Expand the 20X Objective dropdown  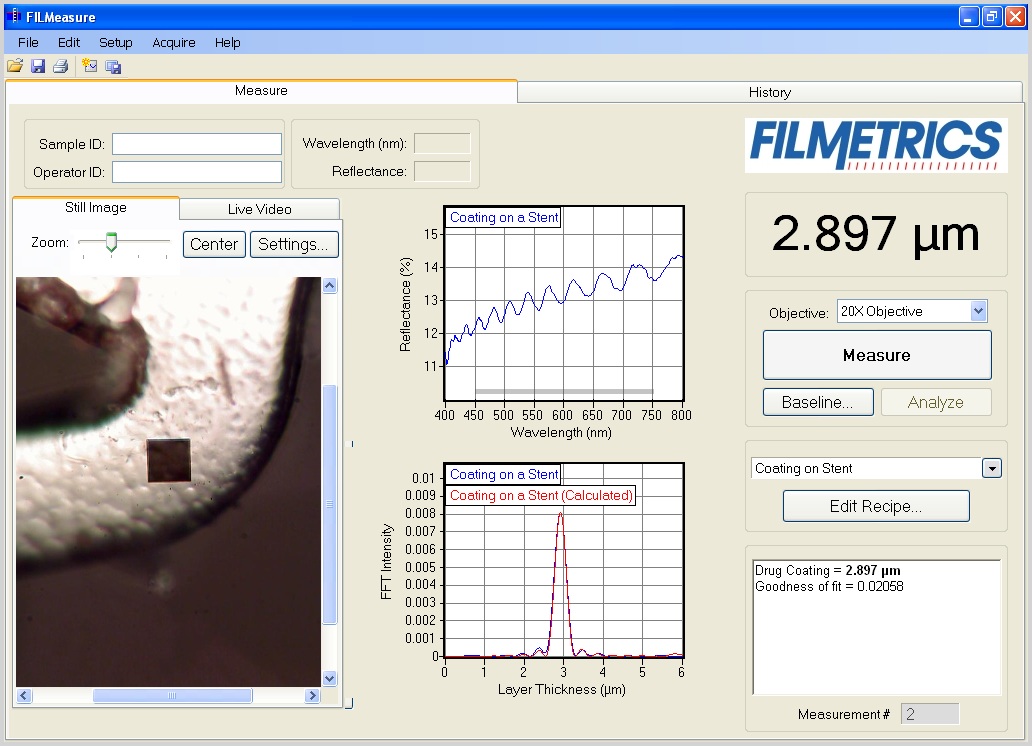pyautogui.click(x=978, y=311)
